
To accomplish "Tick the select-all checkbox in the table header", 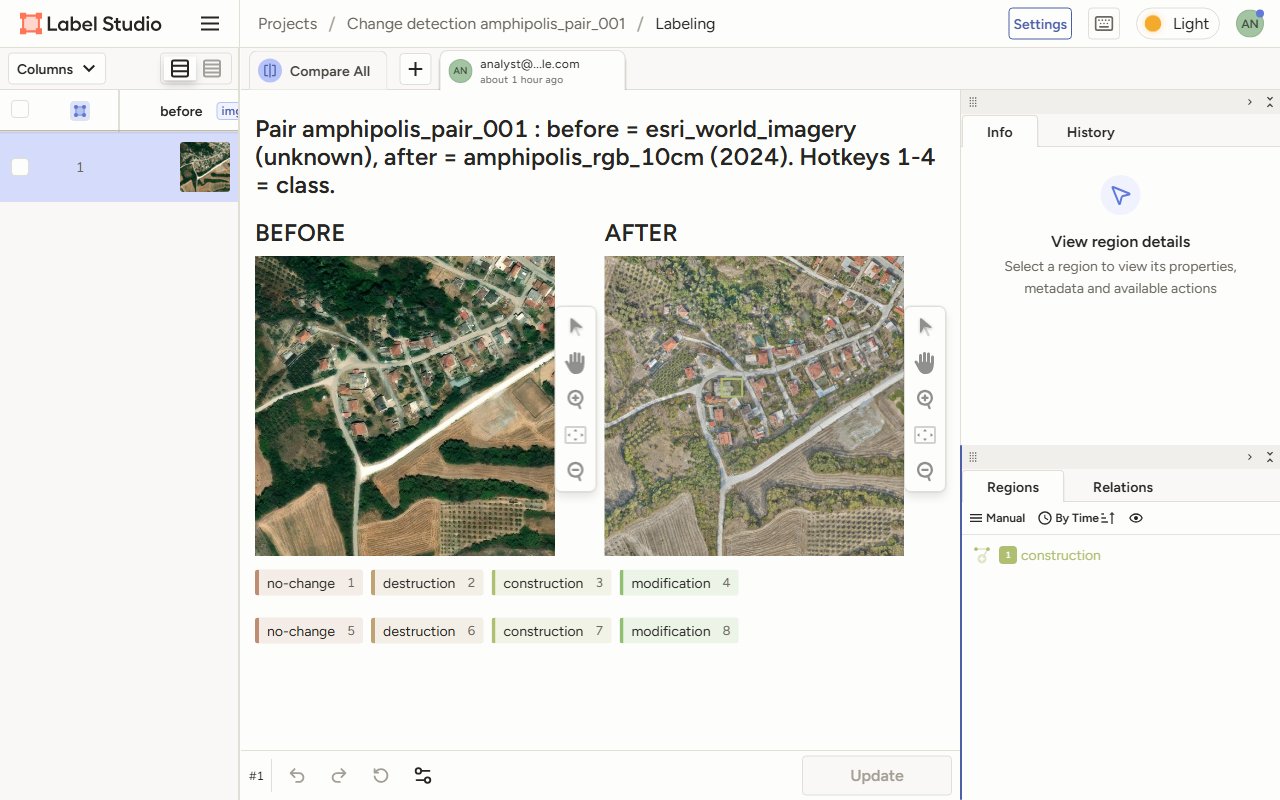I will click(20, 110).
